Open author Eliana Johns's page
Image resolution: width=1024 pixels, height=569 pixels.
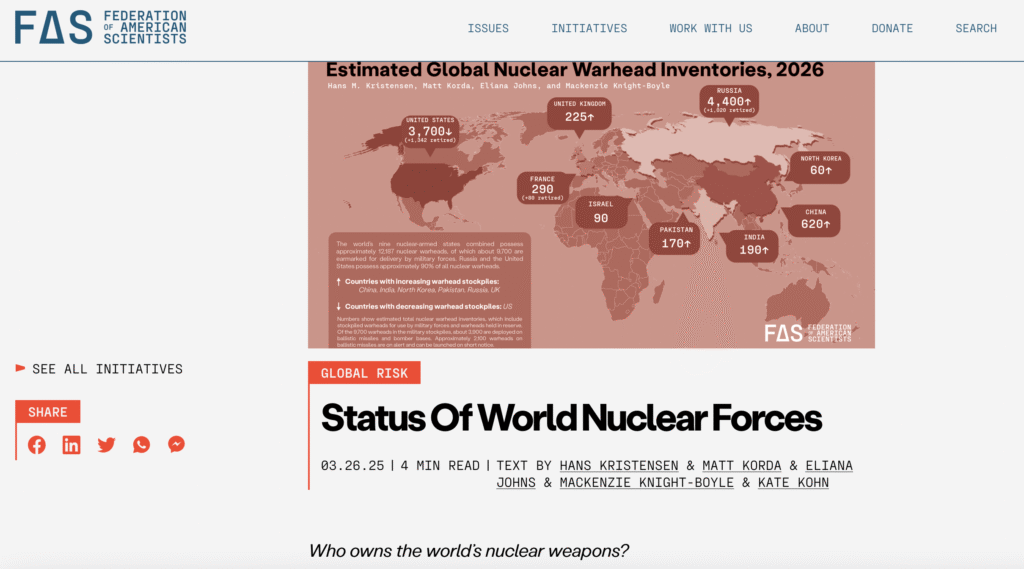point(829,466)
